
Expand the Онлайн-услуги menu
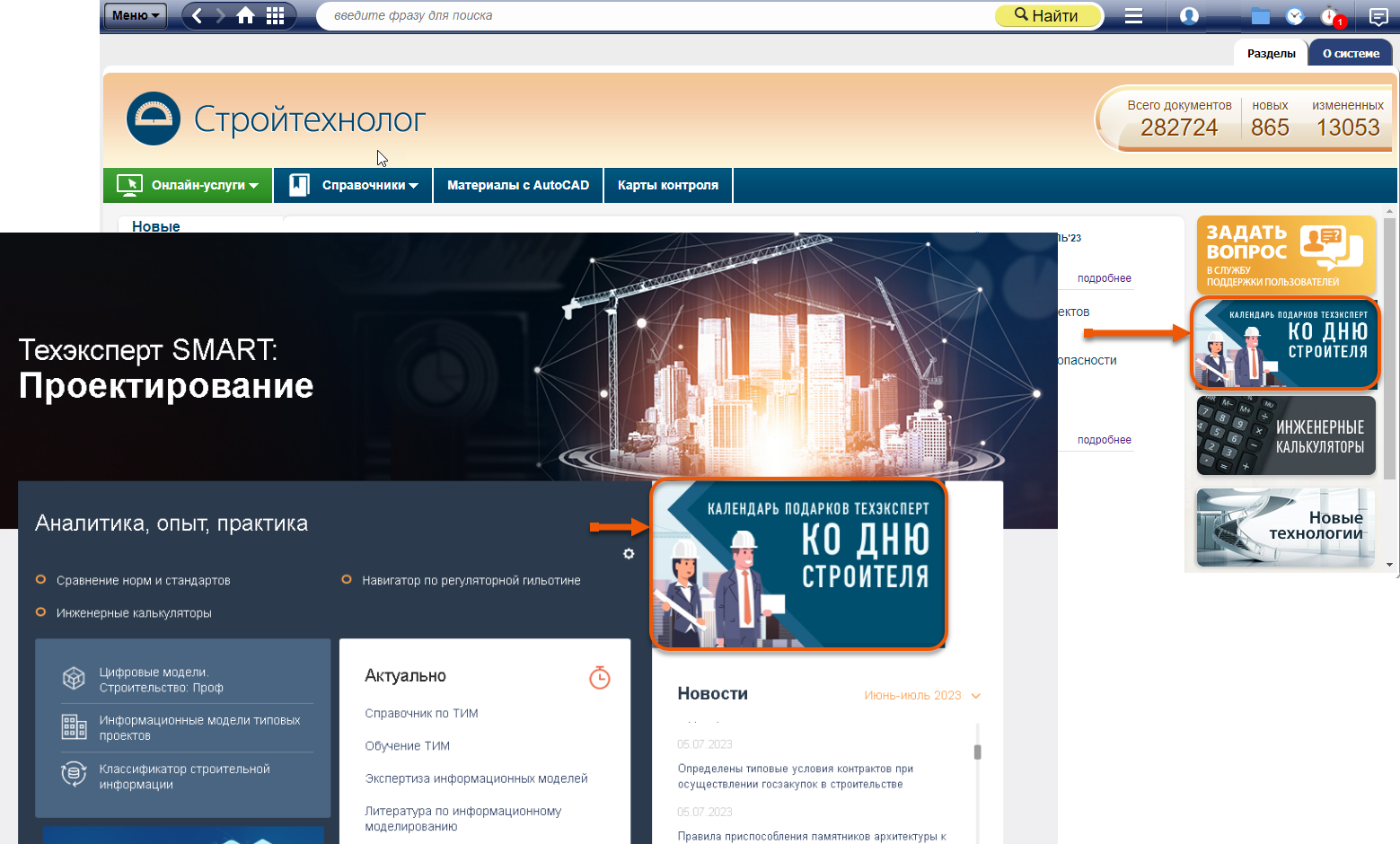coord(188,185)
